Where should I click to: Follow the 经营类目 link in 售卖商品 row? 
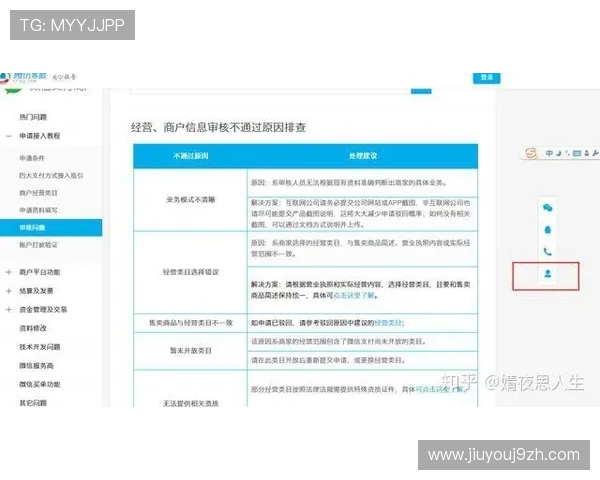pyautogui.click(x=388, y=323)
